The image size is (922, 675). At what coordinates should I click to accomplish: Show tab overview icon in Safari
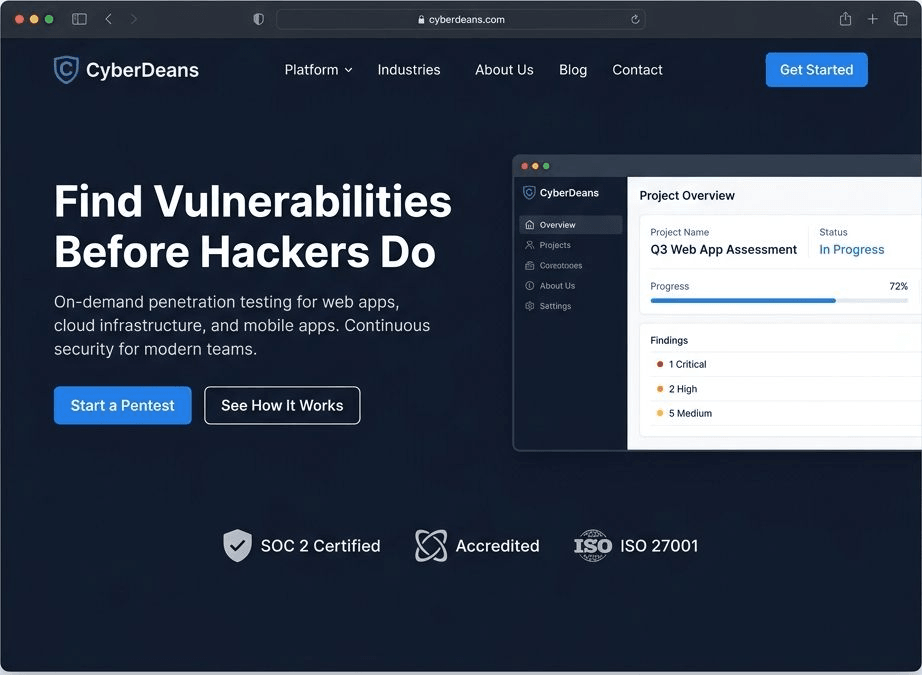900,19
